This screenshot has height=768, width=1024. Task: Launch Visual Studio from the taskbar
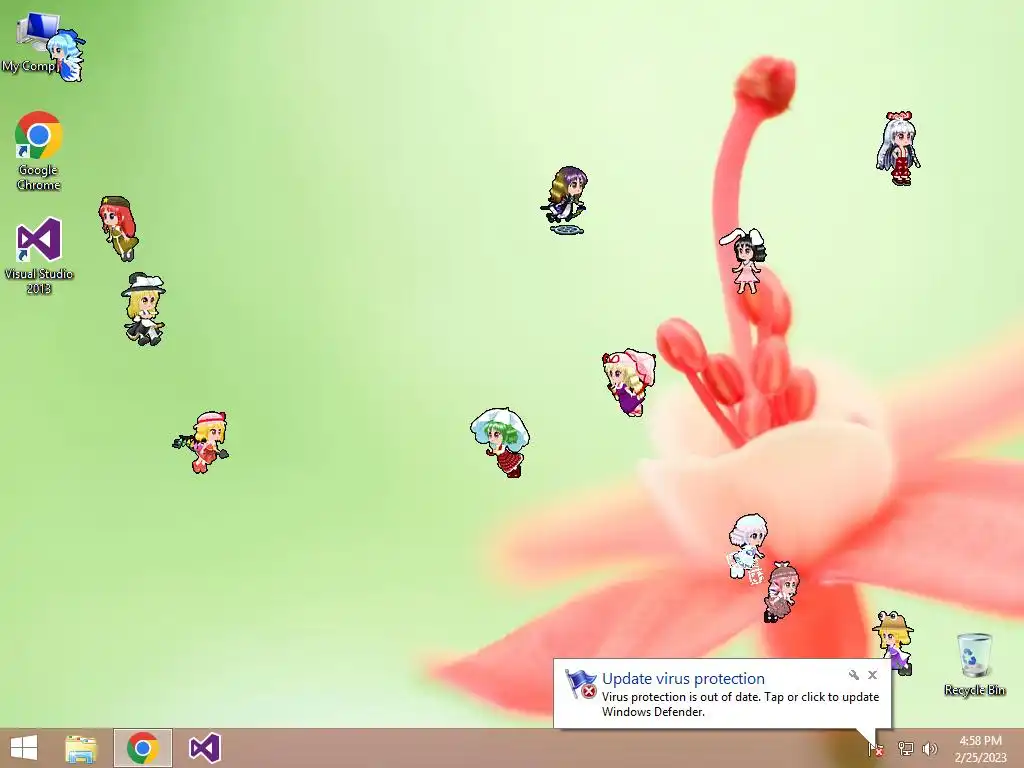(204, 748)
